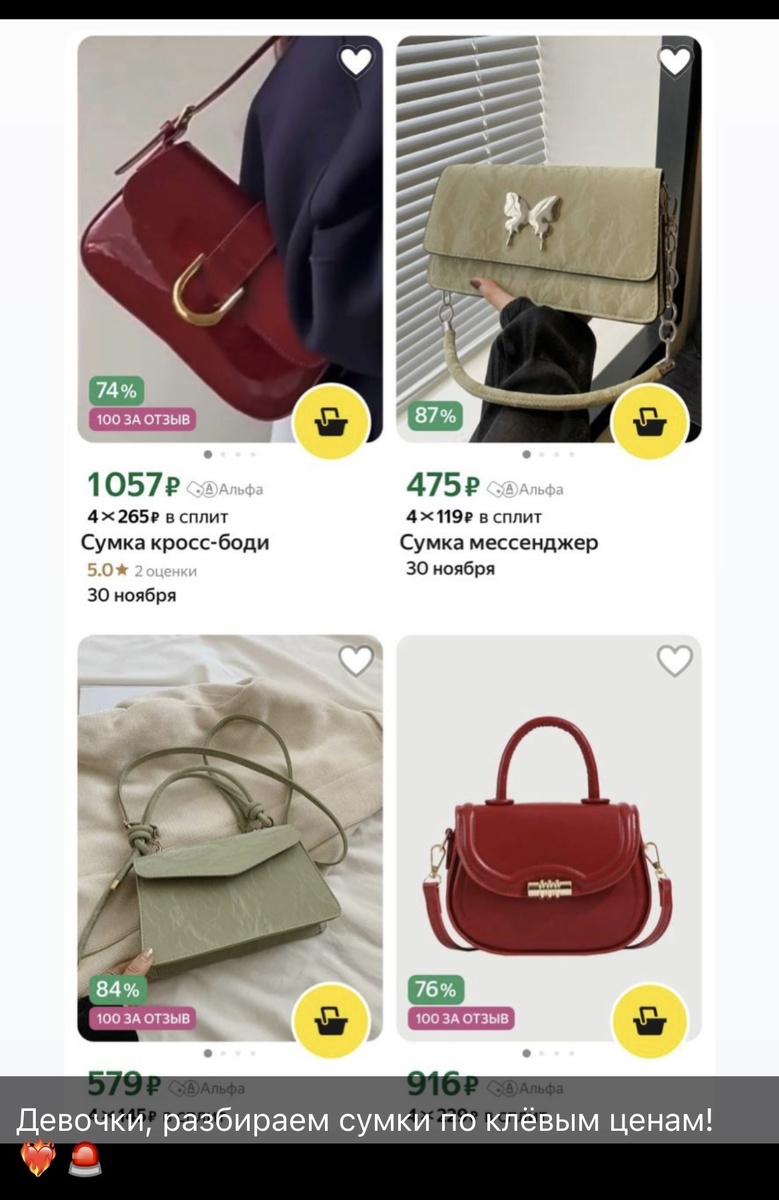
Task: Click the 76% discount badge
Action: click(x=435, y=990)
